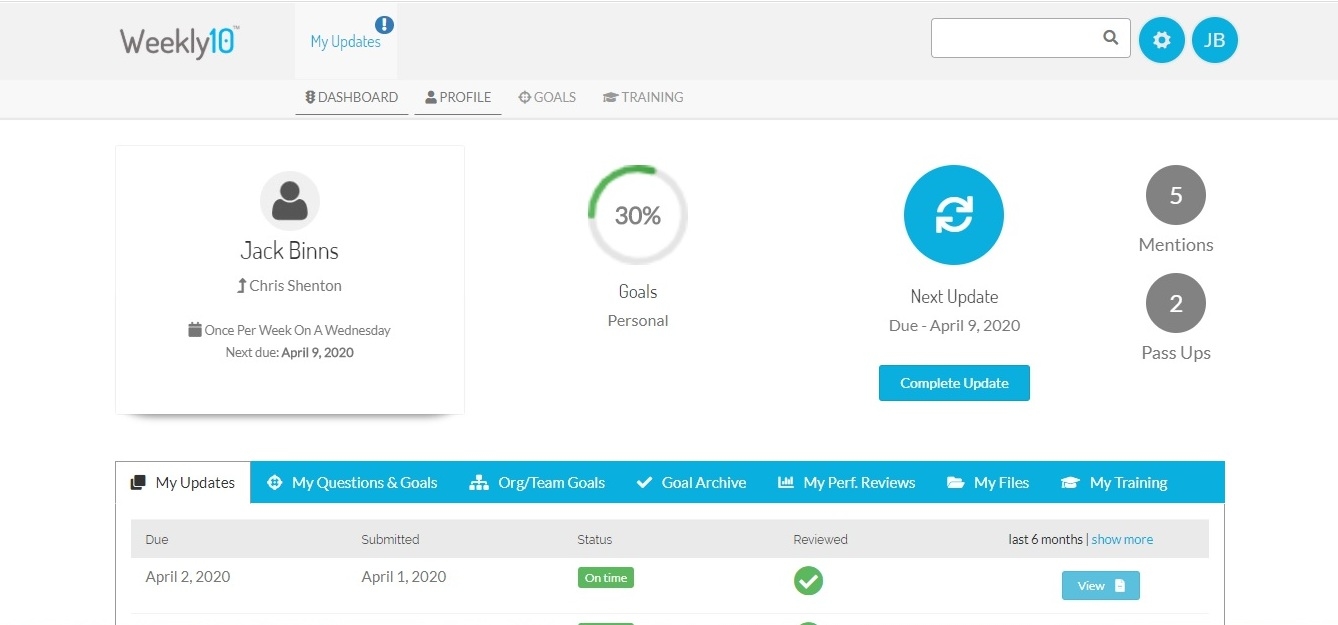Click the alert icon on My Updates
1338x625 pixels.
pos(384,25)
